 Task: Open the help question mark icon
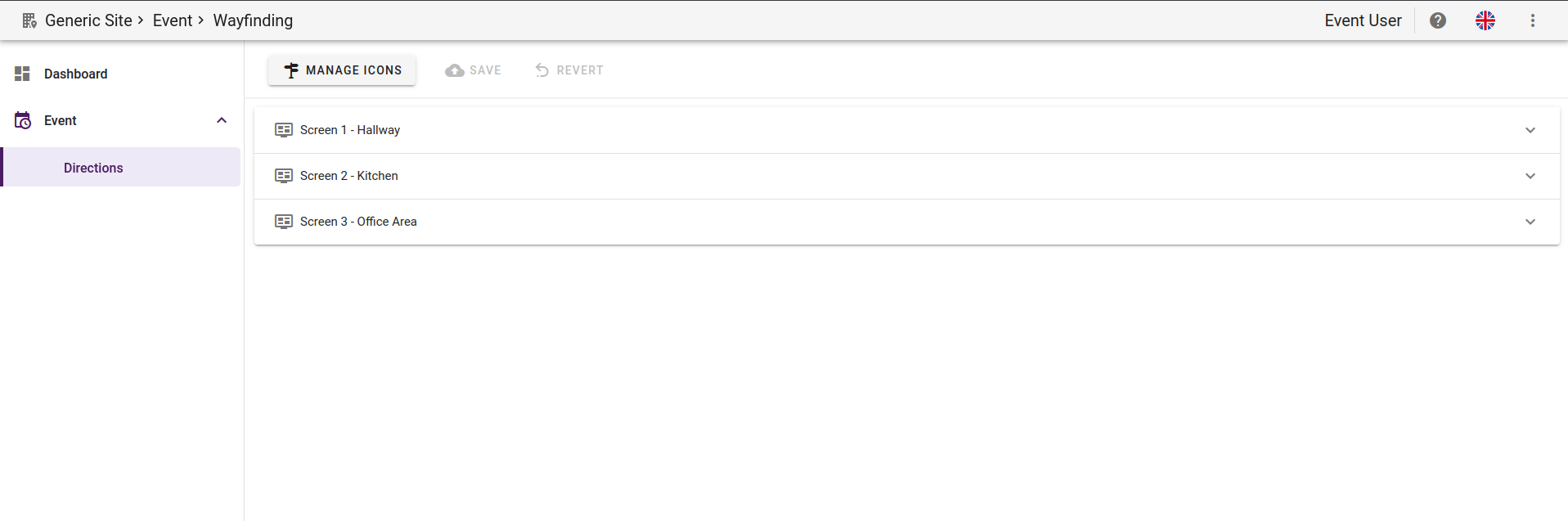click(1437, 20)
